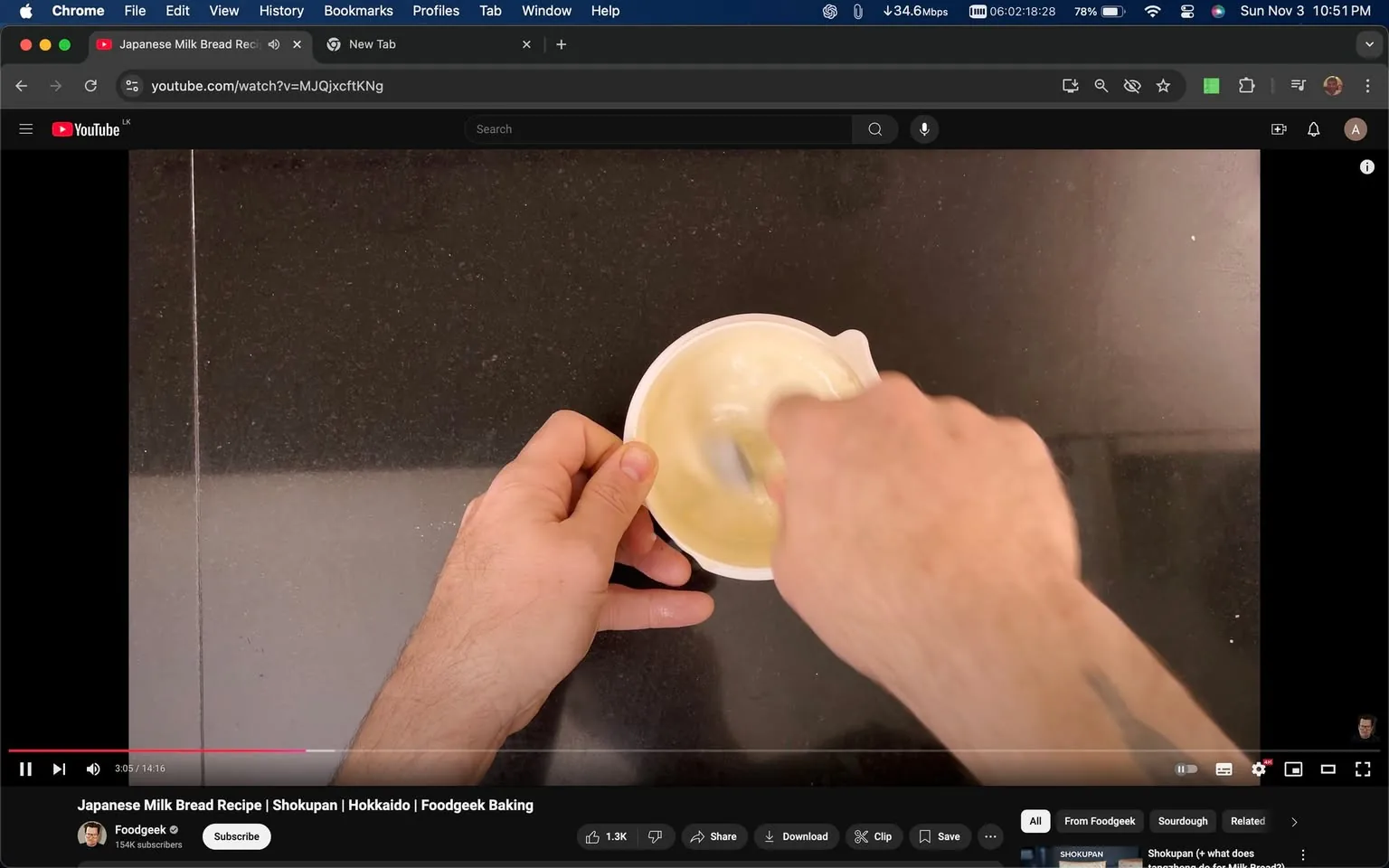This screenshot has height=868, width=1389.
Task: Open Chrome's three-dot menu
Action: coord(1368,86)
